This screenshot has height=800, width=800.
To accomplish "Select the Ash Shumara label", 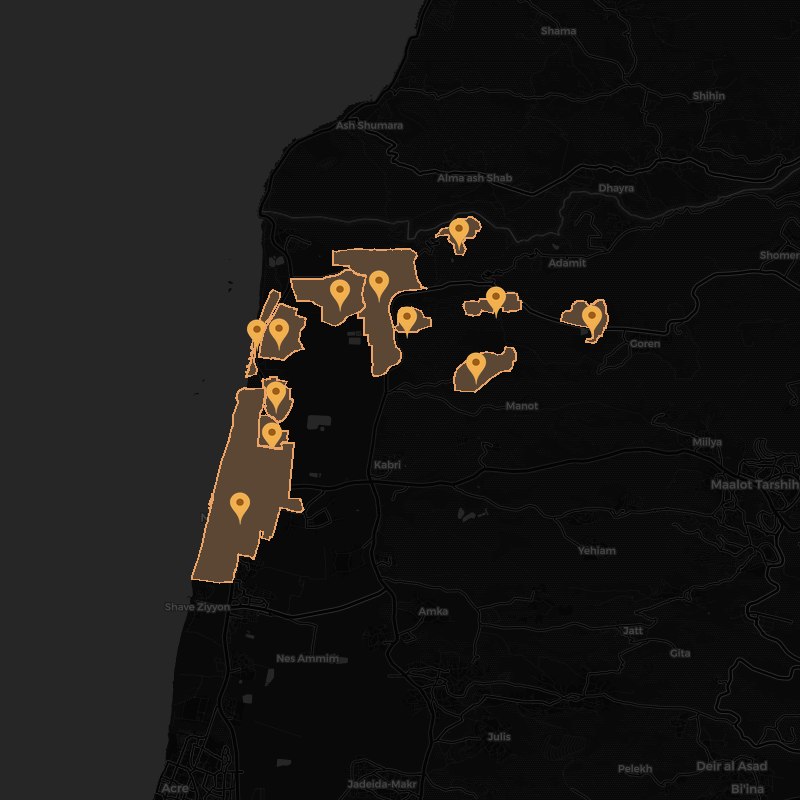I will [x=369, y=126].
